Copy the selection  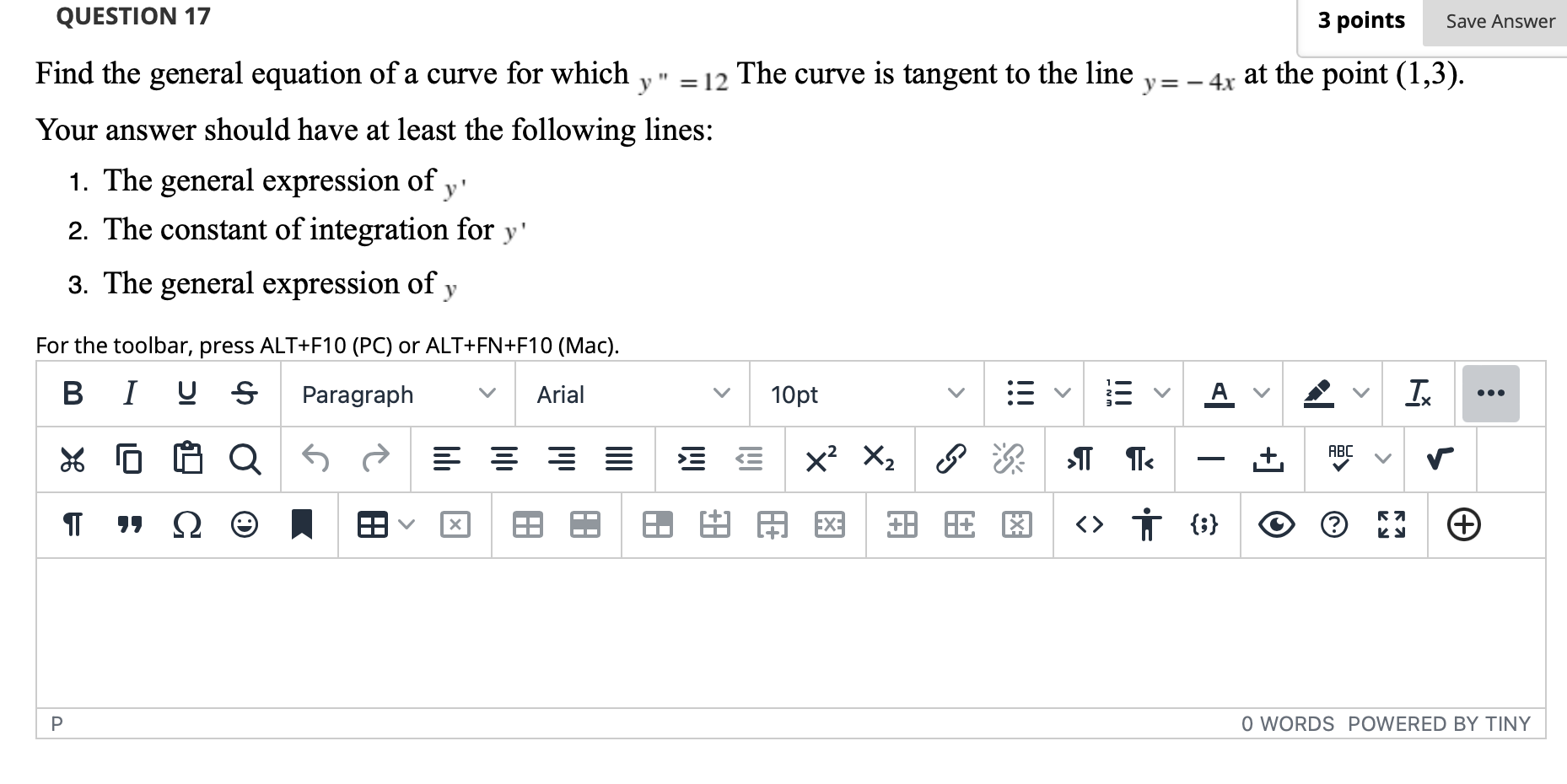pos(129,459)
